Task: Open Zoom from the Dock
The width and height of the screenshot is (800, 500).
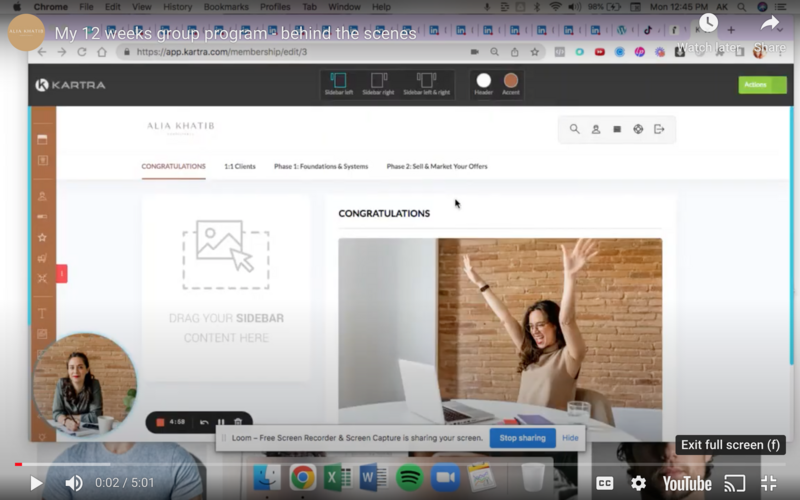Action: [445, 478]
